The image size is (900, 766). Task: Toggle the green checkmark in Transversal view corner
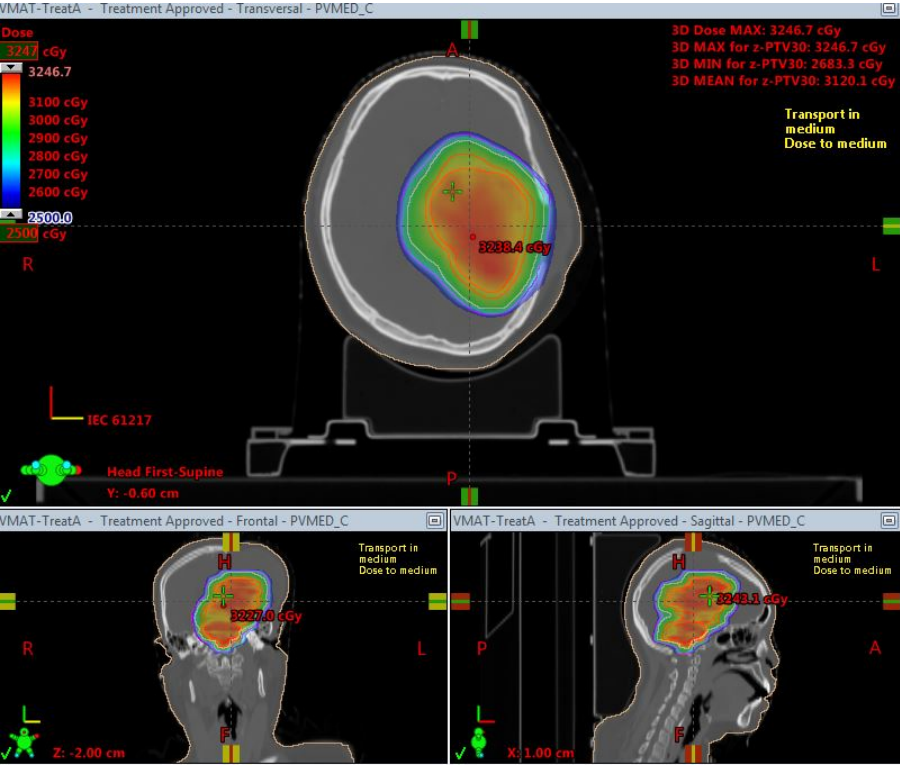[x=8, y=494]
